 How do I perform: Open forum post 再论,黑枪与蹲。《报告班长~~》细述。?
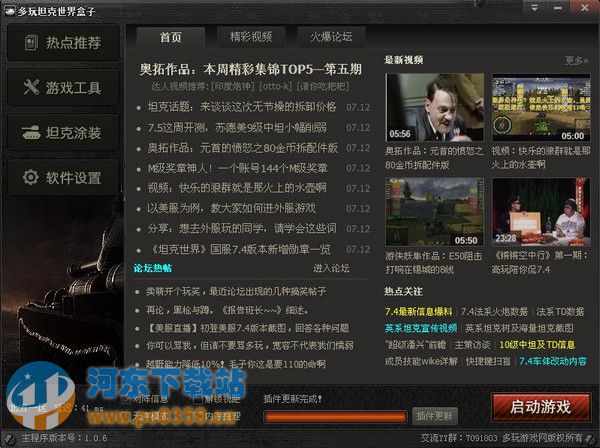click(227, 310)
